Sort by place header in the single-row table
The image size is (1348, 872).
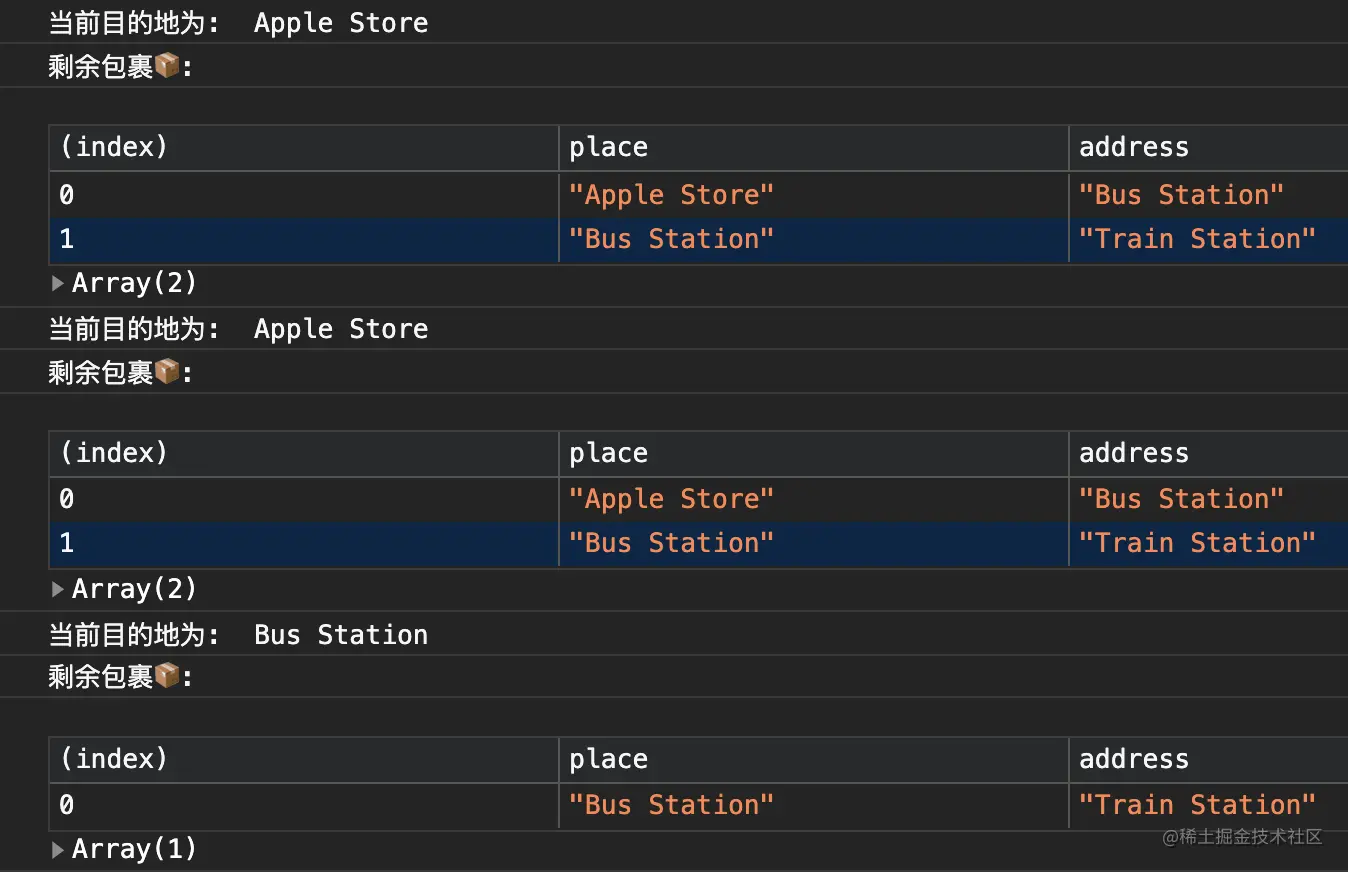(x=813, y=760)
